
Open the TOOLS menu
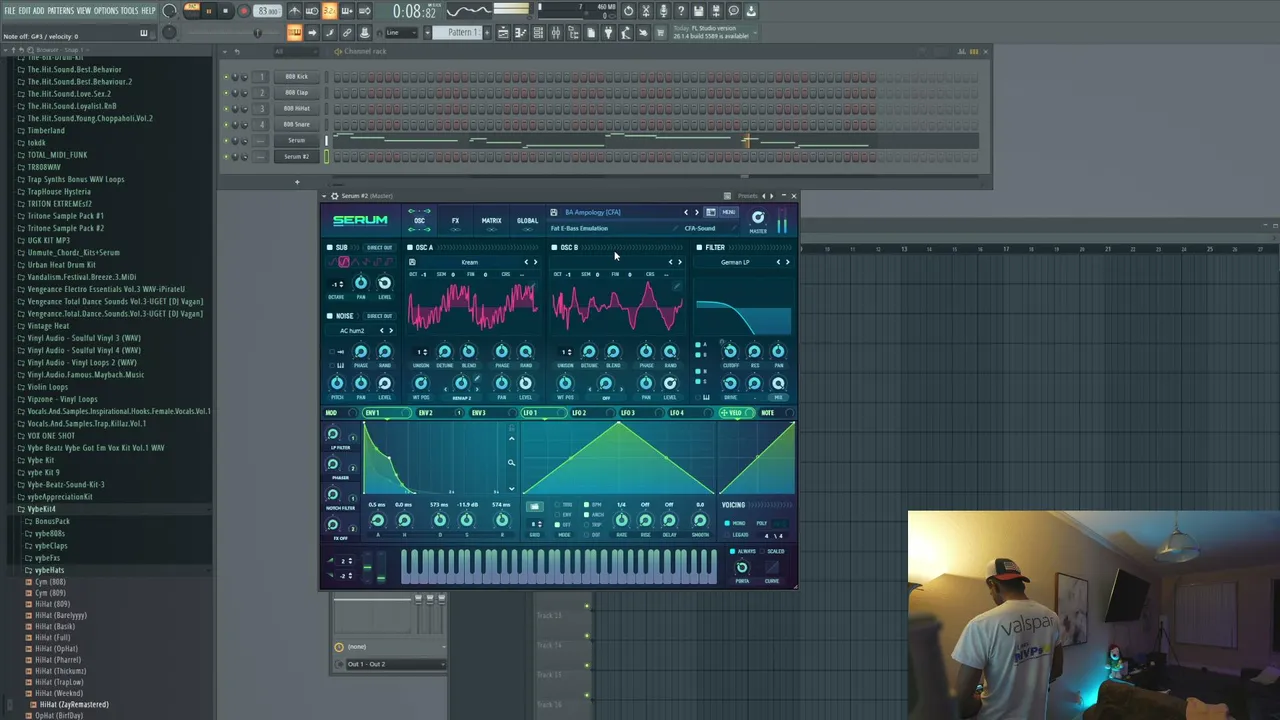click(130, 11)
